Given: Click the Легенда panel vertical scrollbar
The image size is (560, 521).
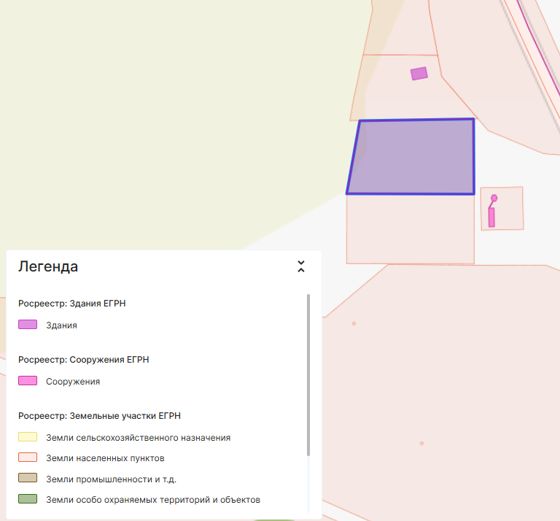Looking at the screenshot, I should [308, 375].
